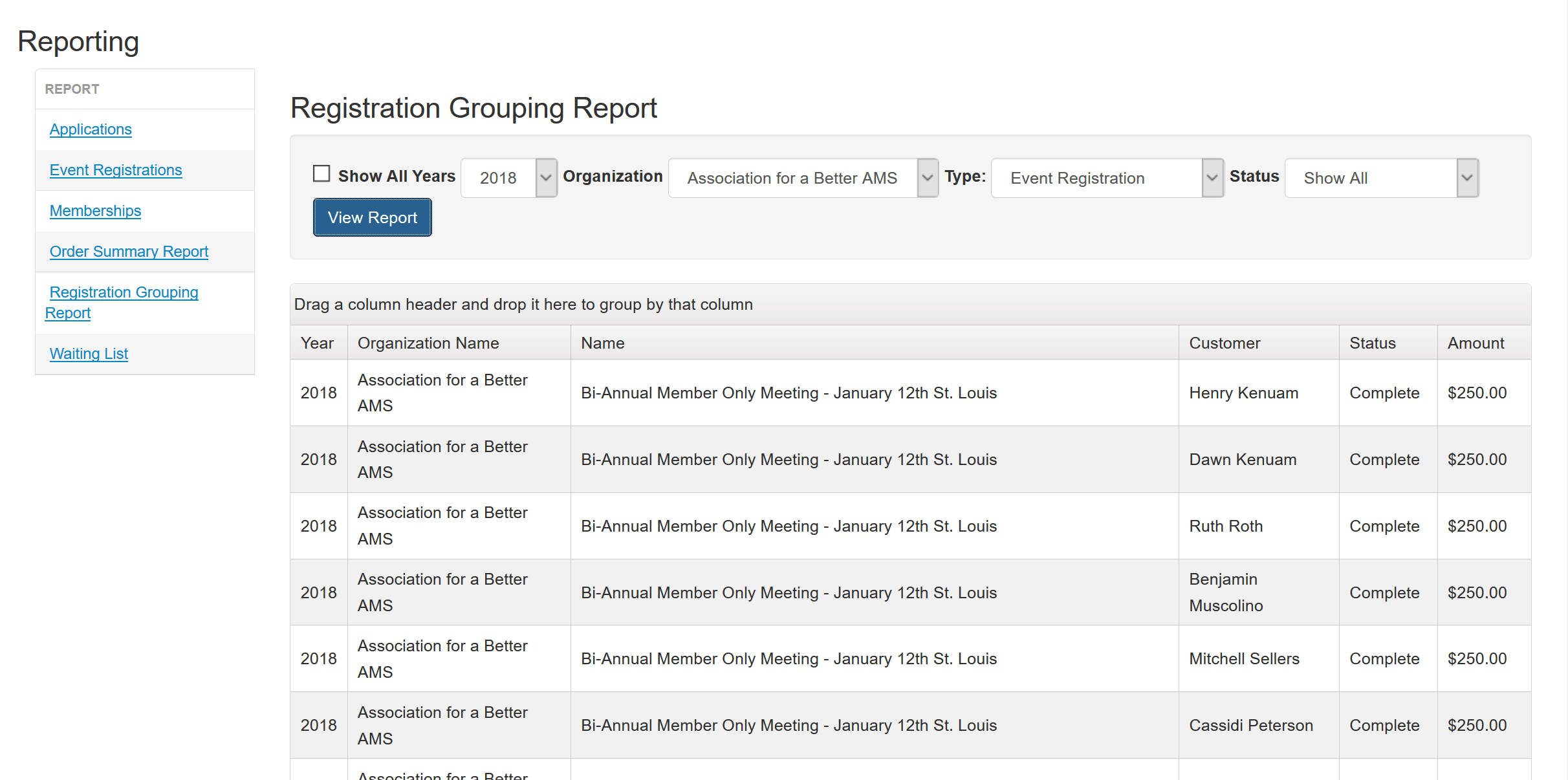Select the Henry Kenuam row

1243,393
